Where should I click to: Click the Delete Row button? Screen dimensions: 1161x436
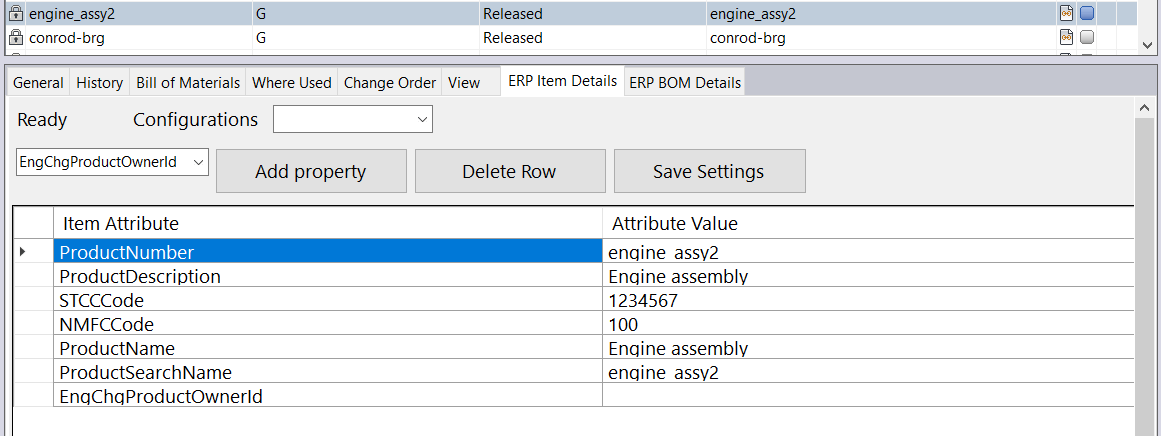pos(509,171)
